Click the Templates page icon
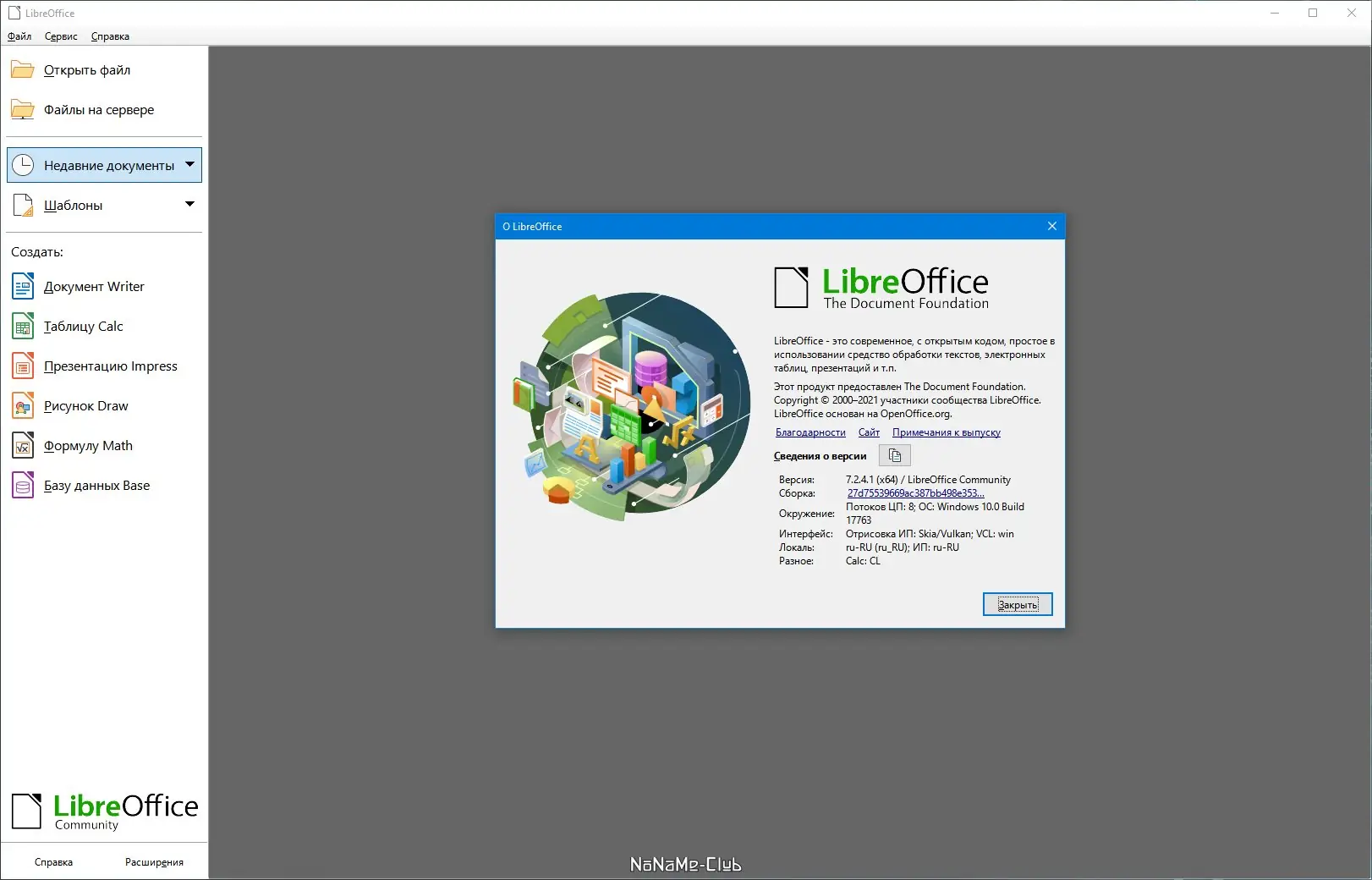1372x880 pixels. click(x=23, y=205)
